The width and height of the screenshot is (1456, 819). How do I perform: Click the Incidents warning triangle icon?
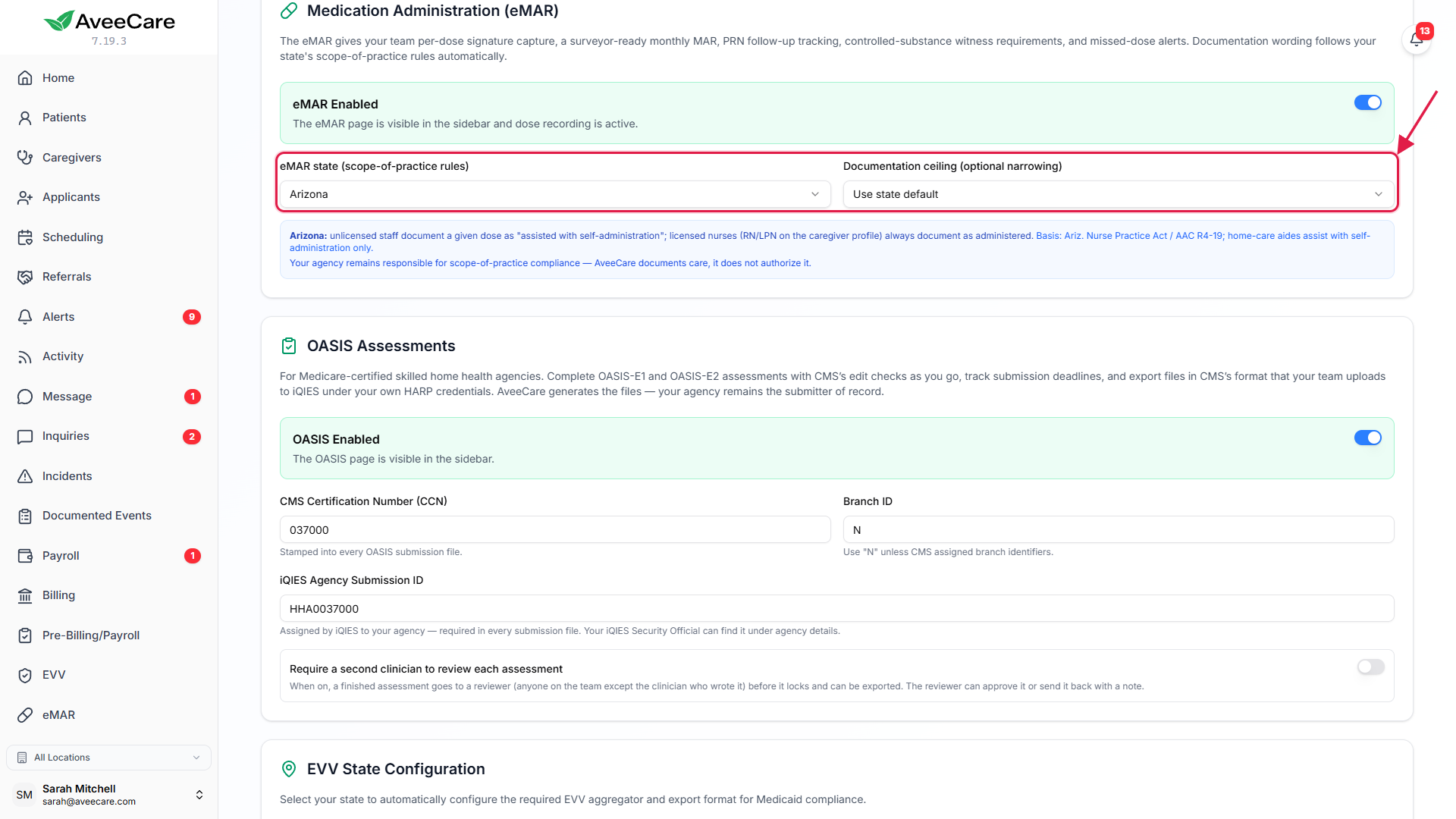tap(25, 476)
